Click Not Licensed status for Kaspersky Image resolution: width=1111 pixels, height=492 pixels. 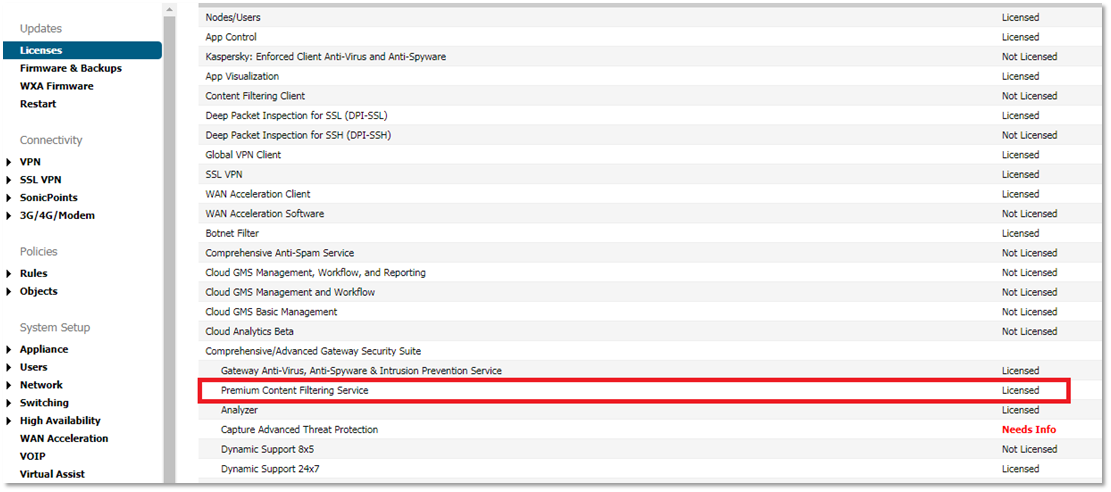click(x=1029, y=57)
